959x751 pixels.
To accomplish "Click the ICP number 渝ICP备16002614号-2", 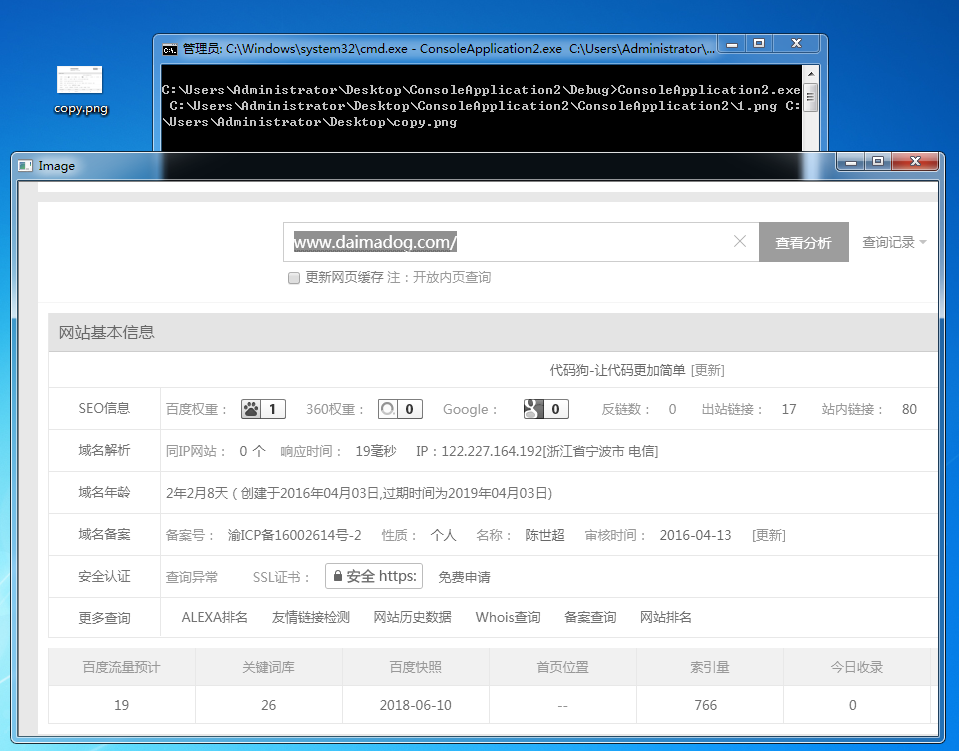I will tap(294, 535).
